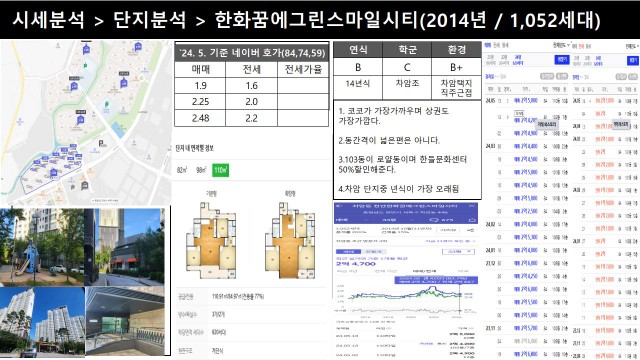Select the dark house marker below the complex
This screenshot has width=640, height=360.
point(84,186)
